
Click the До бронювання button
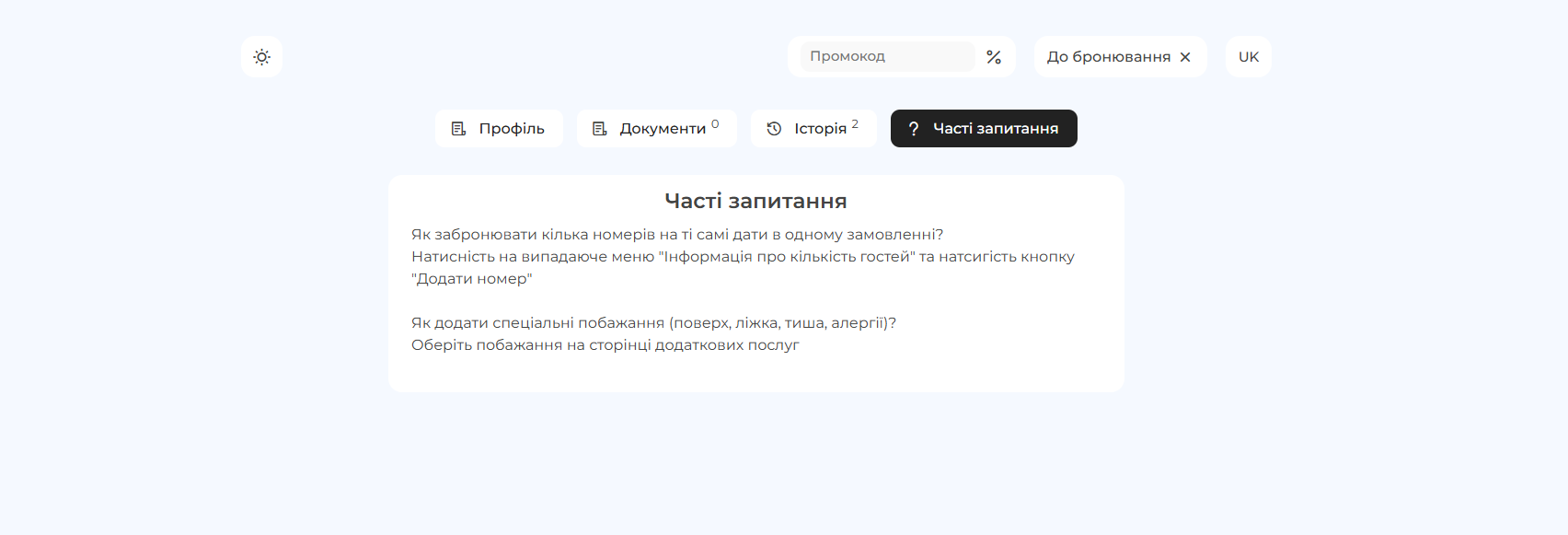[1108, 57]
